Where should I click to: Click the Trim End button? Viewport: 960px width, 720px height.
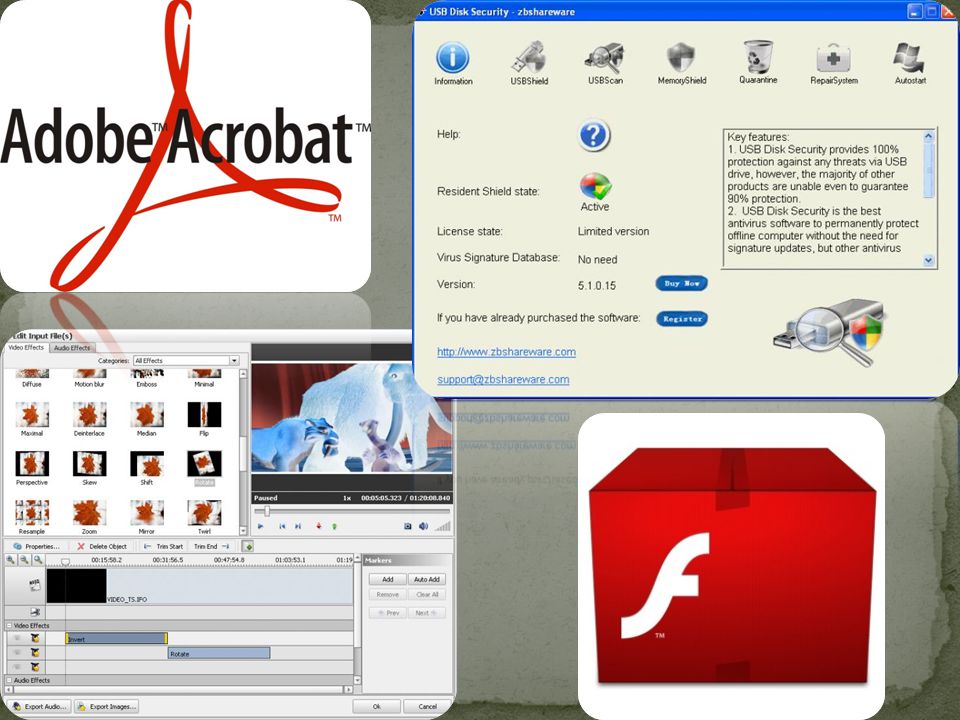coord(212,546)
